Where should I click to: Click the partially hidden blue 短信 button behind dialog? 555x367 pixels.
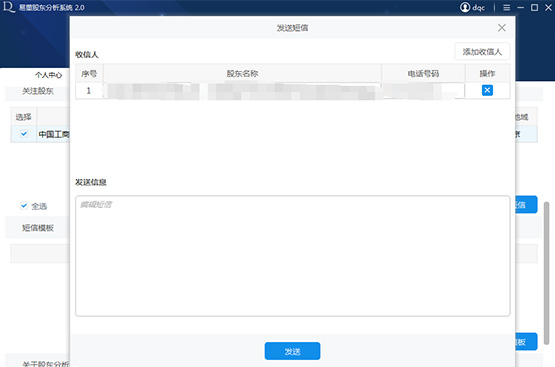point(526,205)
